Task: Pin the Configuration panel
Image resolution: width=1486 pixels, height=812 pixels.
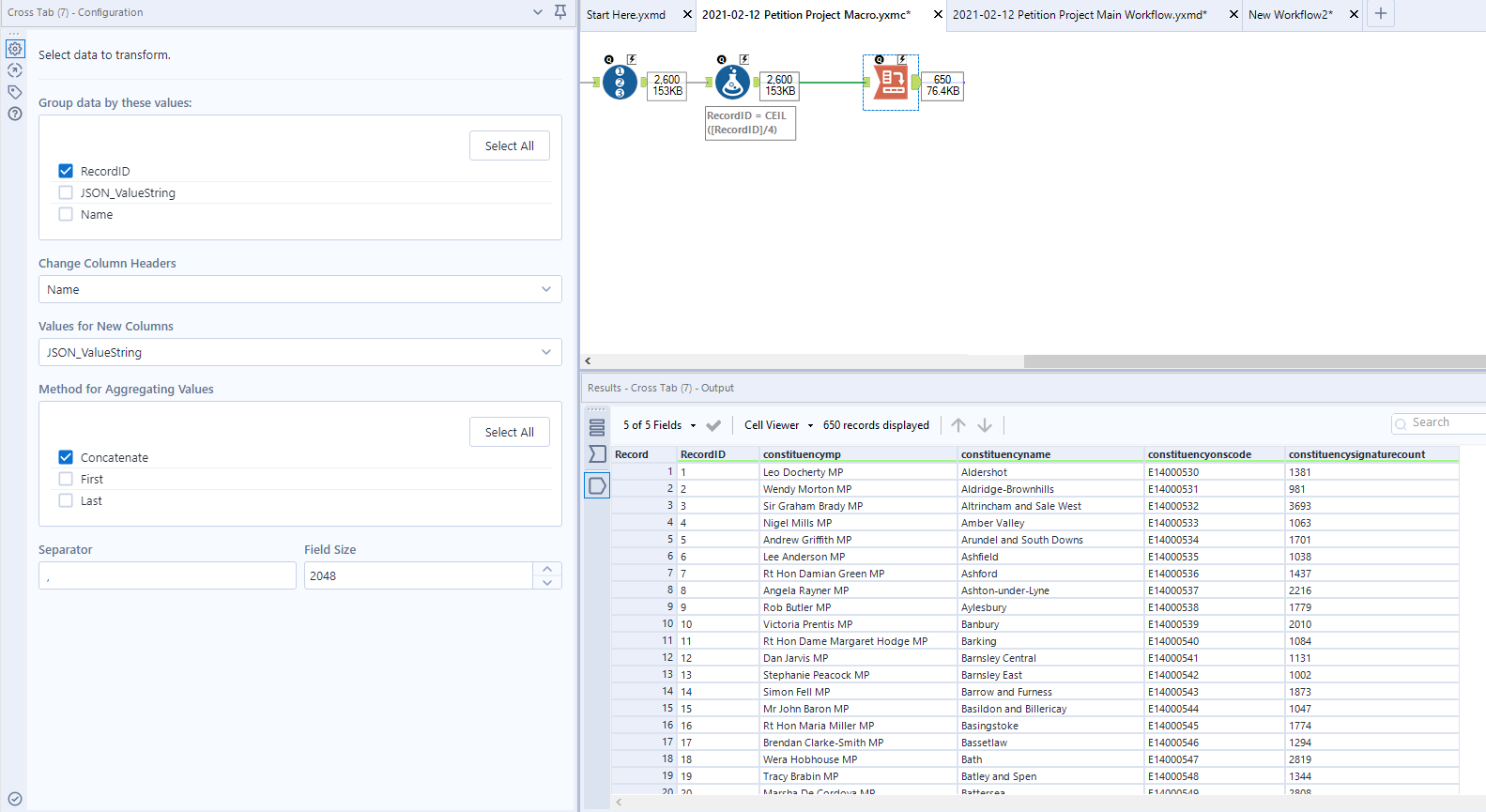Action: [x=560, y=12]
